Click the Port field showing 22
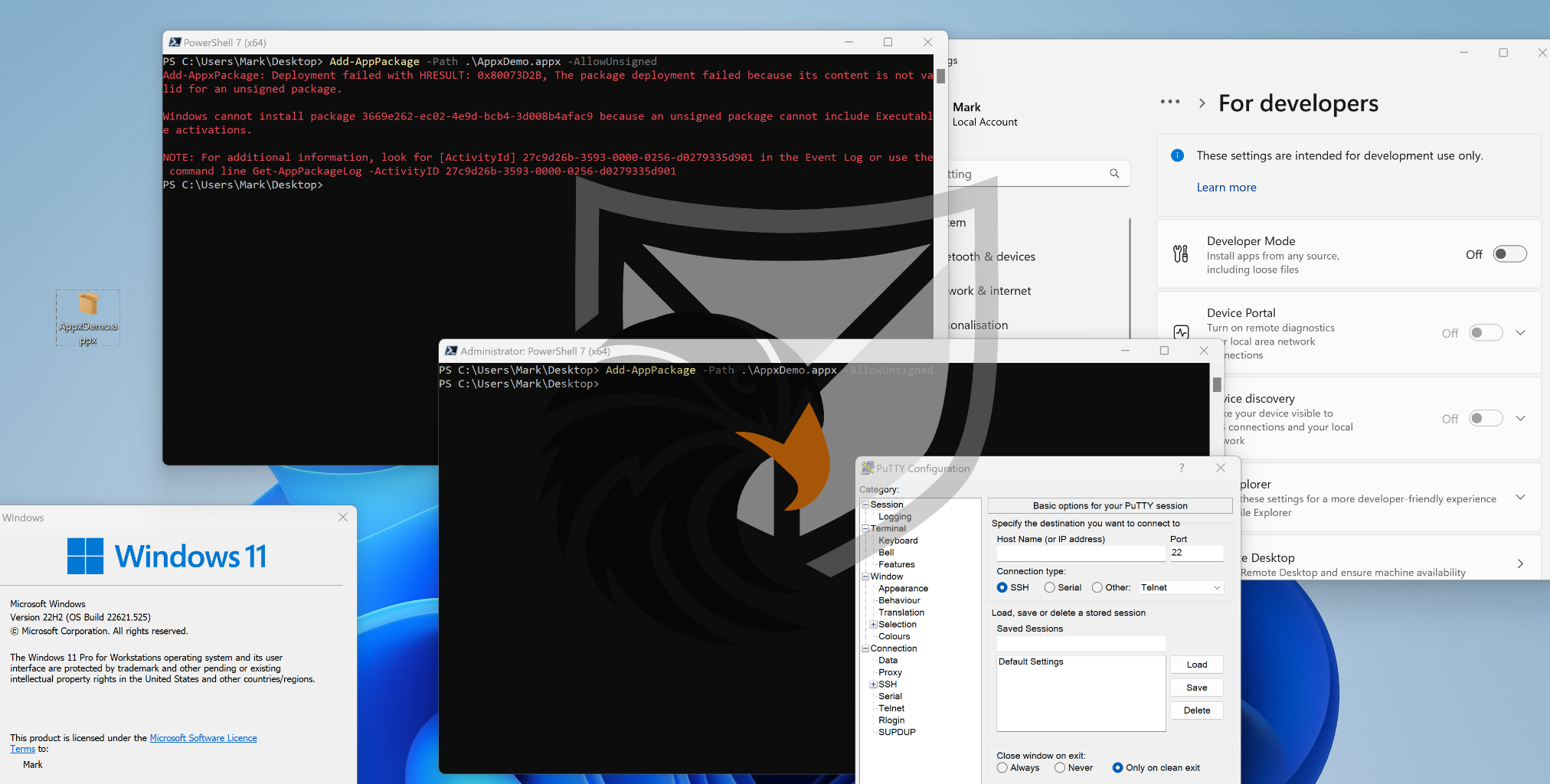Screen dimensions: 1550x784 1196,553
